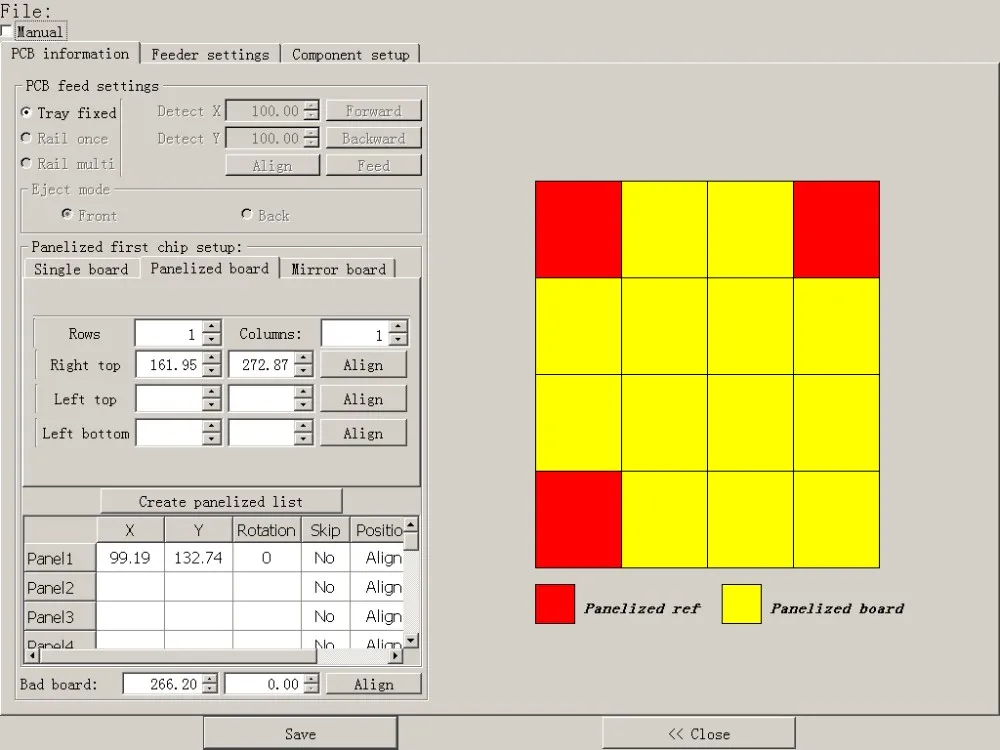The image size is (1000, 750).
Task: Select the Panel2 row header
Action: tap(60, 587)
